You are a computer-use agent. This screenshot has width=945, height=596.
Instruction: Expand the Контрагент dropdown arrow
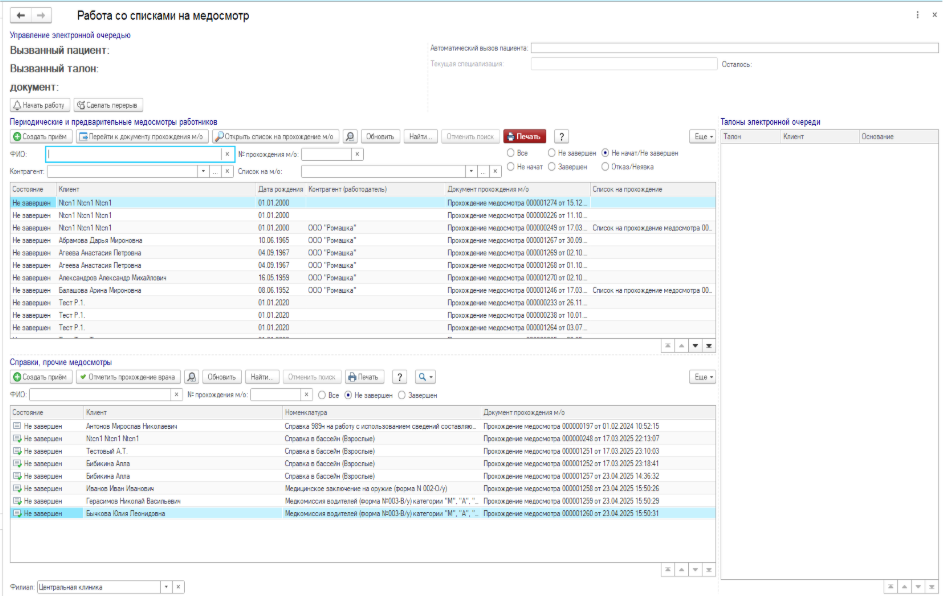click(x=203, y=172)
